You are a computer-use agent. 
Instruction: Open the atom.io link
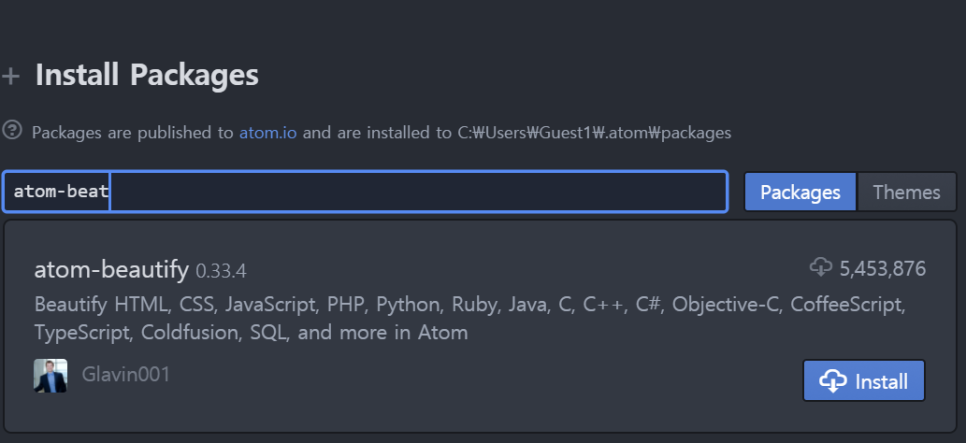pyautogui.click(x=268, y=132)
